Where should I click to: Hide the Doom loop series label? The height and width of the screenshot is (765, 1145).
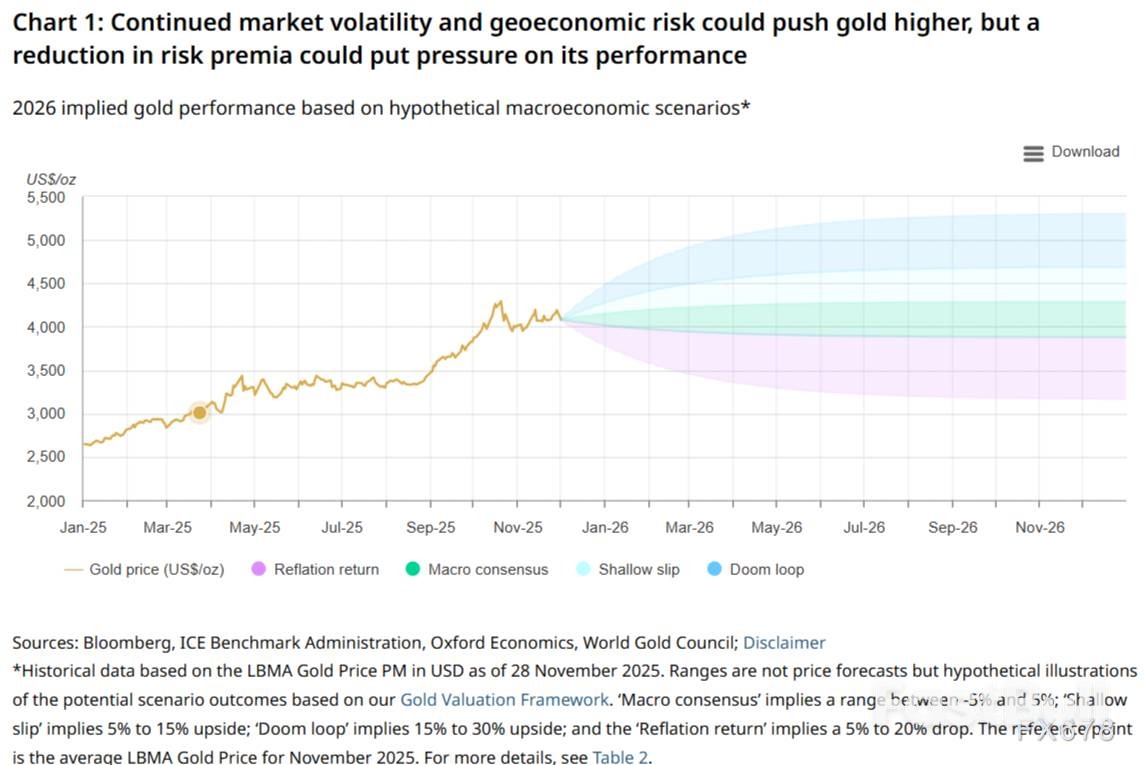(x=766, y=570)
